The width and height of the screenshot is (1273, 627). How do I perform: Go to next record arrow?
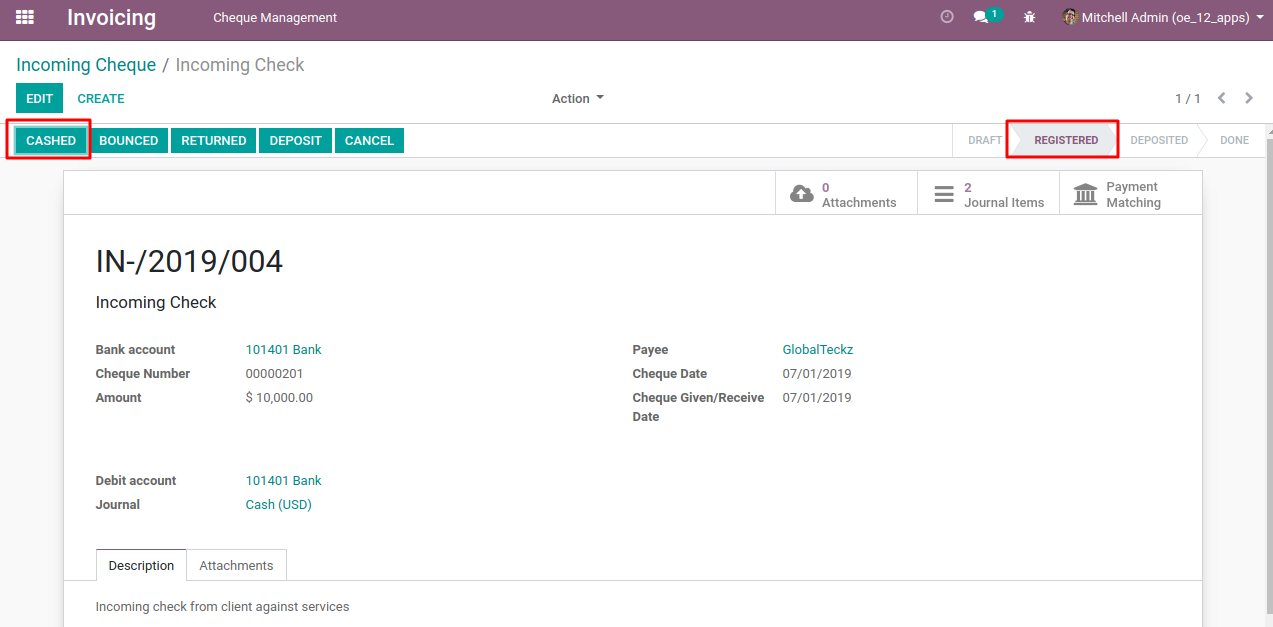point(1249,98)
